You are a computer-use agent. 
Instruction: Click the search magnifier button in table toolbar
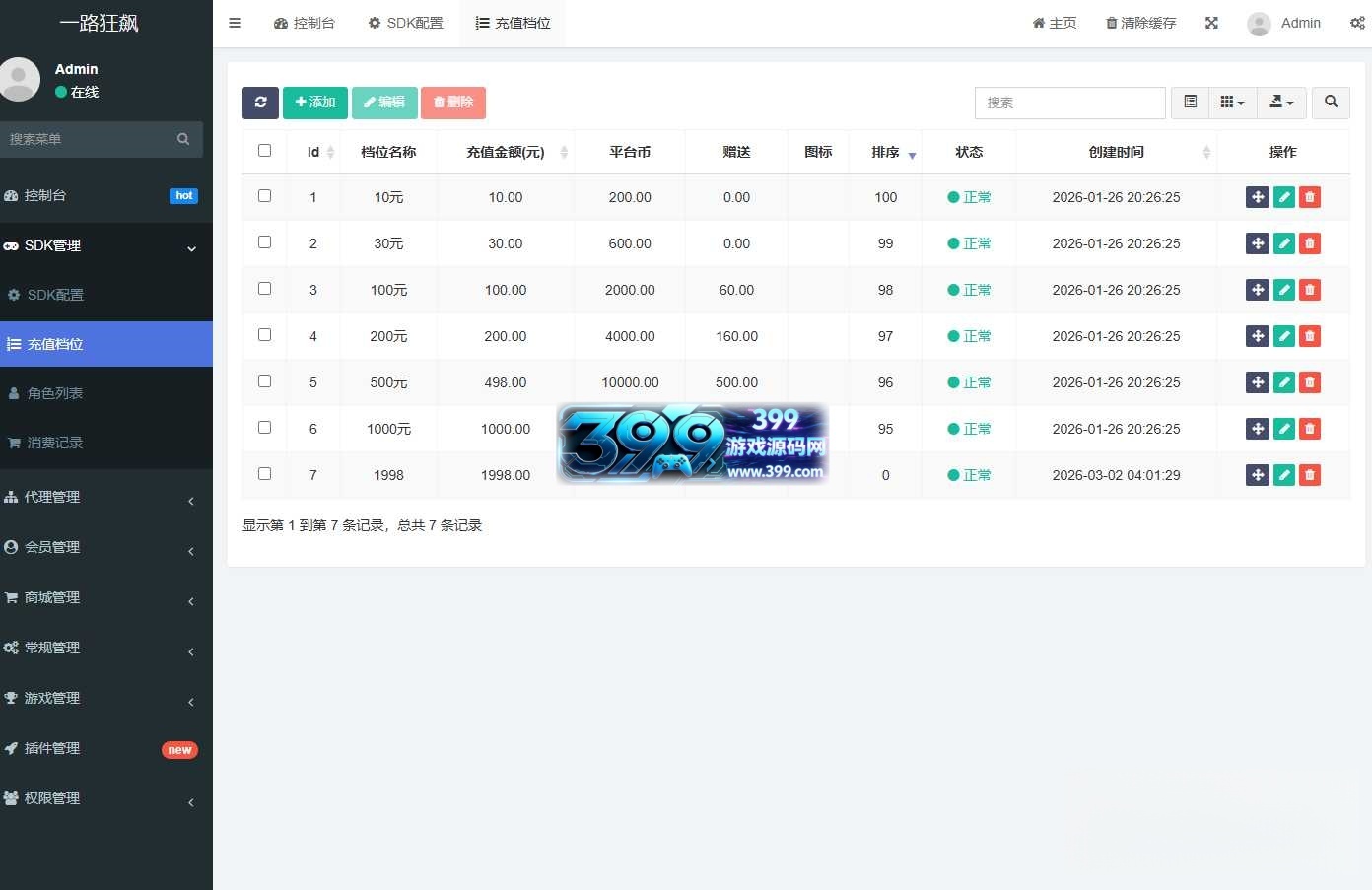[x=1331, y=103]
